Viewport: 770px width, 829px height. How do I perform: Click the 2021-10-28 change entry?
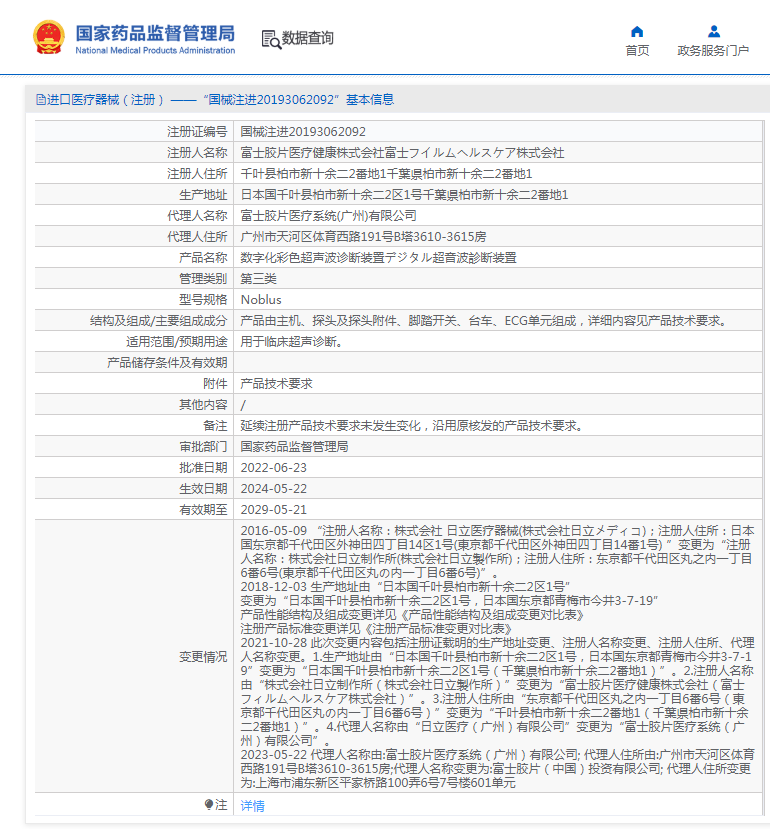click(x=497, y=692)
